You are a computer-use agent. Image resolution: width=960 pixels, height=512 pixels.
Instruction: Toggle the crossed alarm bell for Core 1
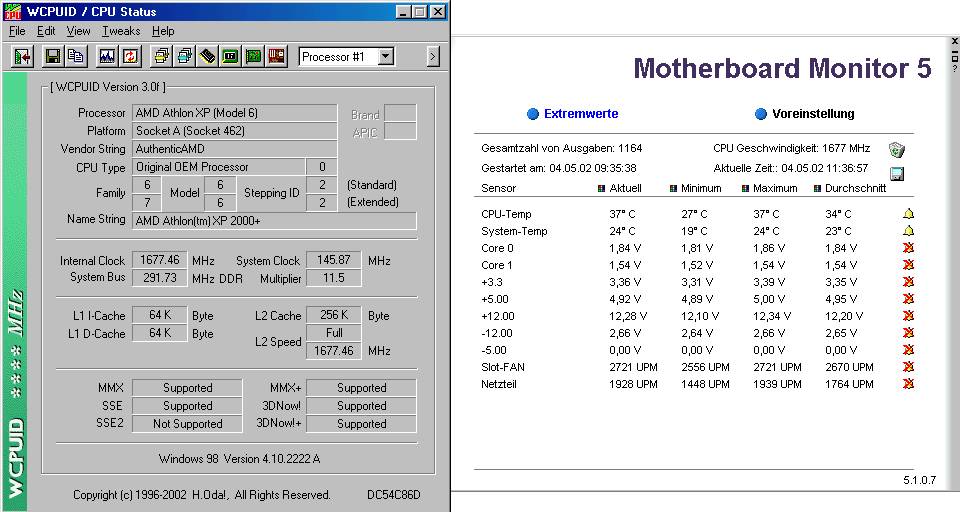click(x=909, y=265)
